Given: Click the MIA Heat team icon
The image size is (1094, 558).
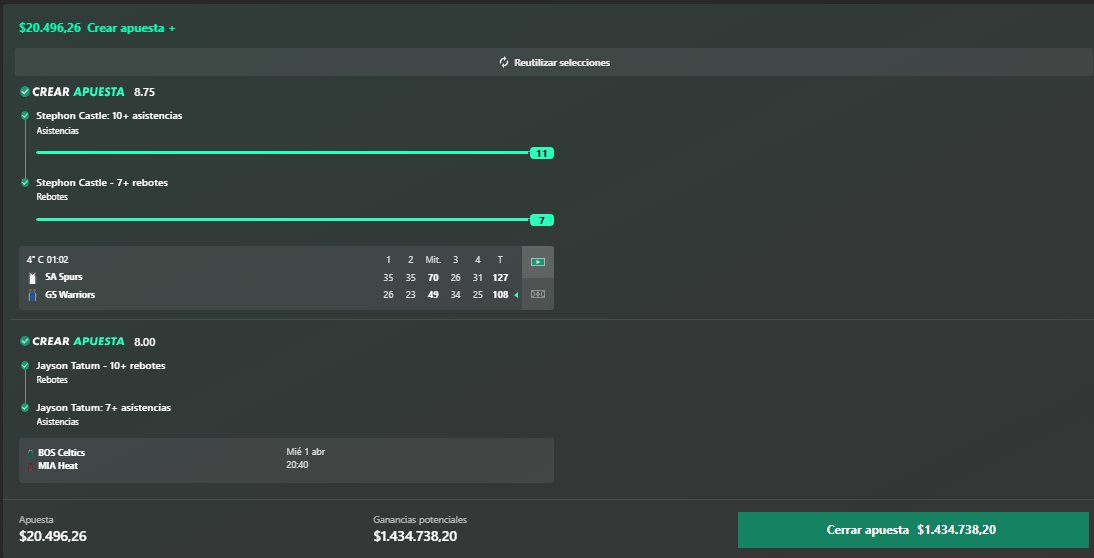Looking at the screenshot, I should pyautogui.click(x=30, y=467).
